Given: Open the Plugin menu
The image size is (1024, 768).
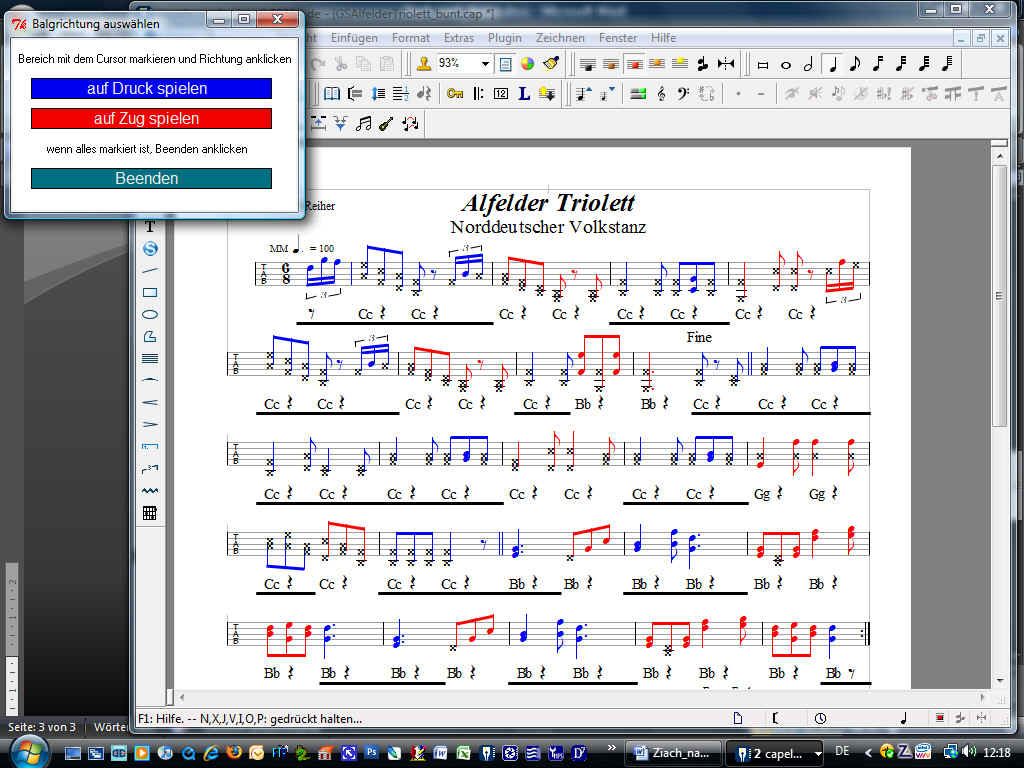Looking at the screenshot, I should (x=505, y=38).
